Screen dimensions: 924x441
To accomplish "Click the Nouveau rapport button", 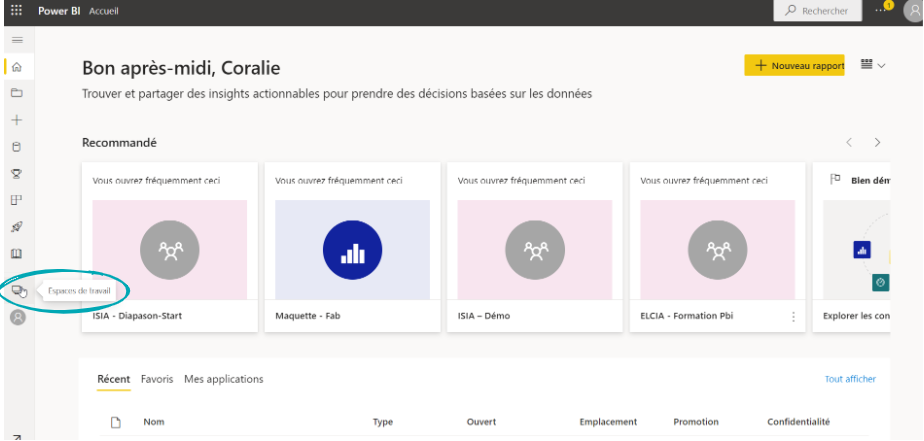I will 794,65.
